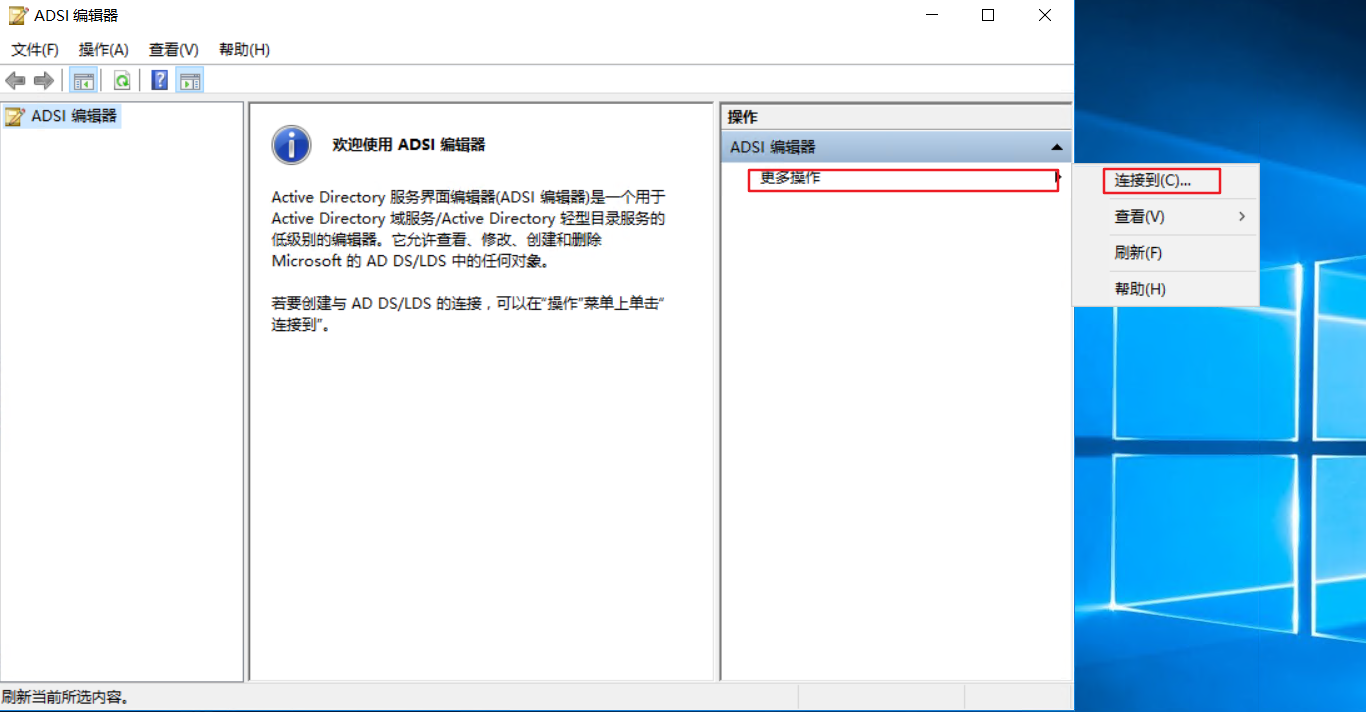The width and height of the screenshot is (1366, 712).
Task: Open 查看(V) submenu in popup menu
Action: pos(1165,216)
